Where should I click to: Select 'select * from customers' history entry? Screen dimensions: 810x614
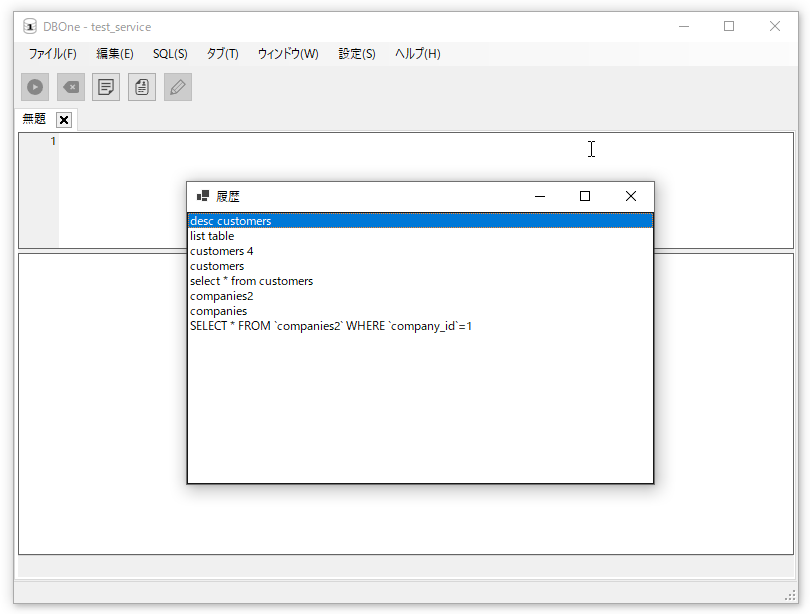[x=251, y=281]
